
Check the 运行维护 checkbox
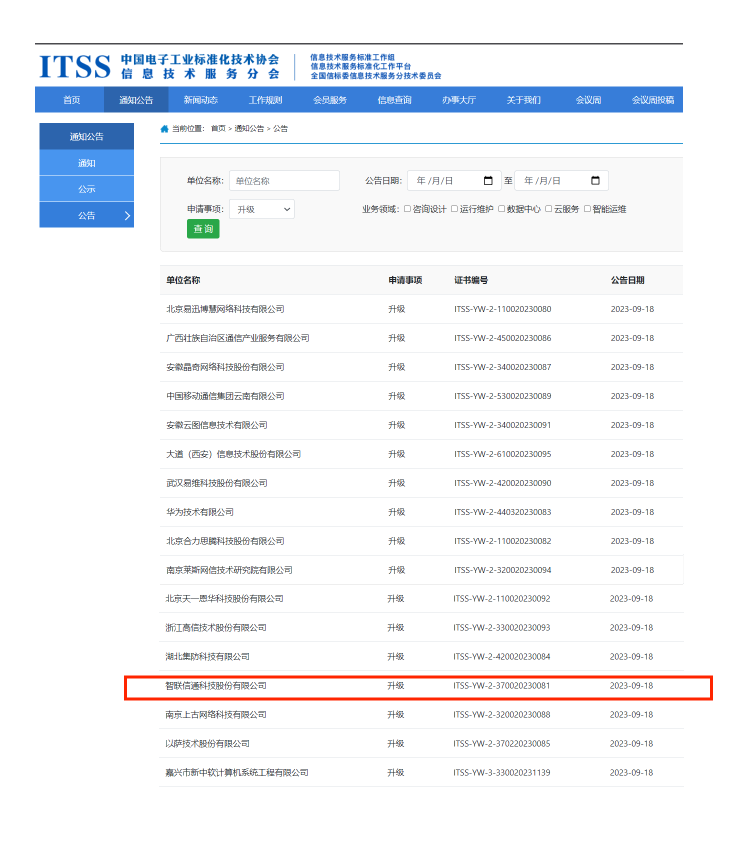[454, 209]
